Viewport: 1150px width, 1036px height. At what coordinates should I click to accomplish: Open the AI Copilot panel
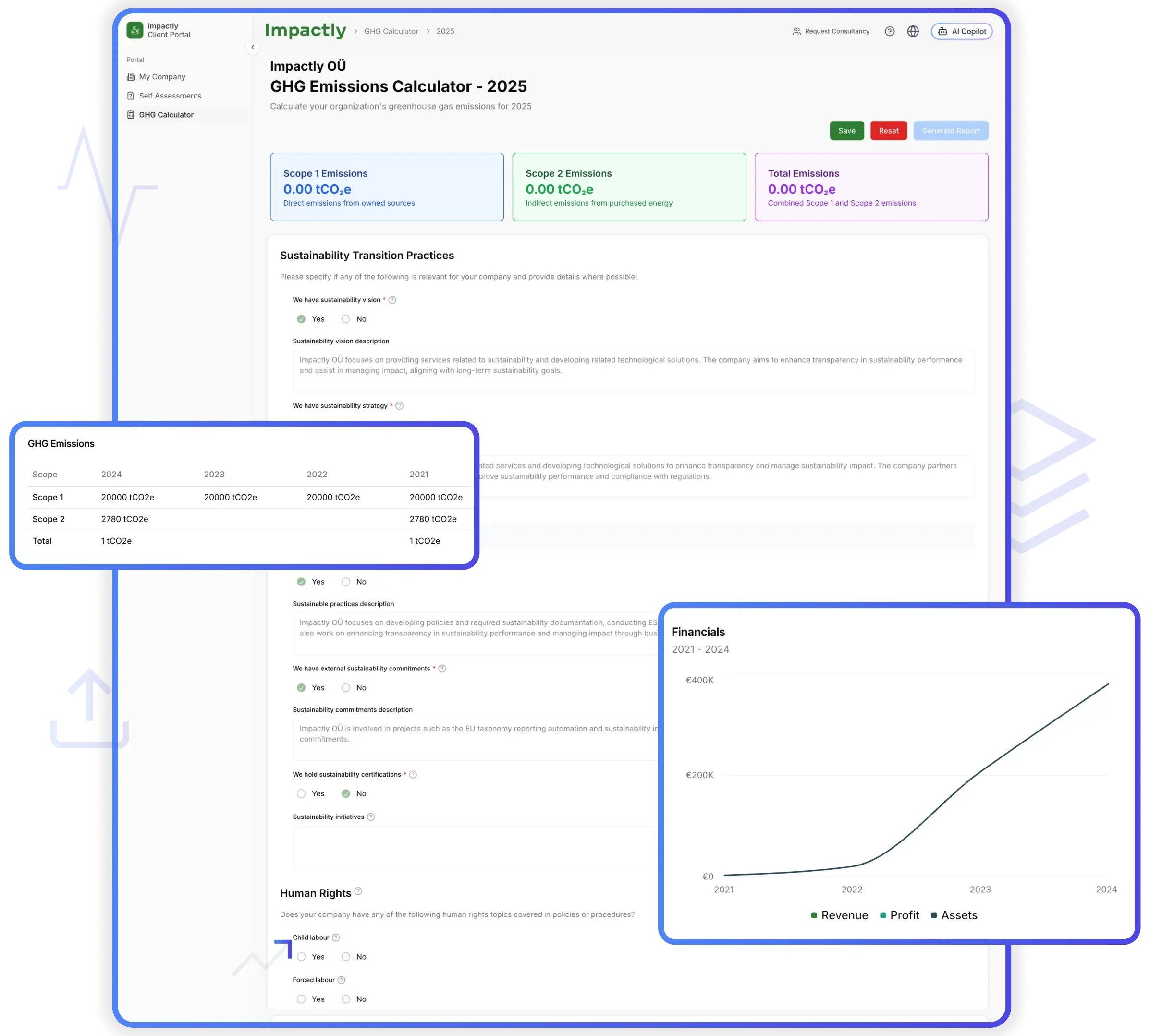coord(962,31)
